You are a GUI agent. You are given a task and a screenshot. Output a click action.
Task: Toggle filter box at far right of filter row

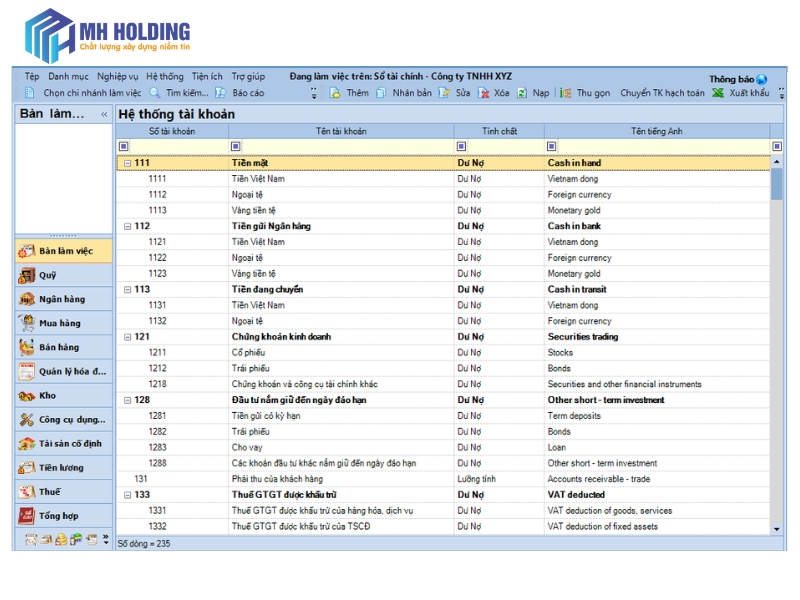tap(777, 146)
